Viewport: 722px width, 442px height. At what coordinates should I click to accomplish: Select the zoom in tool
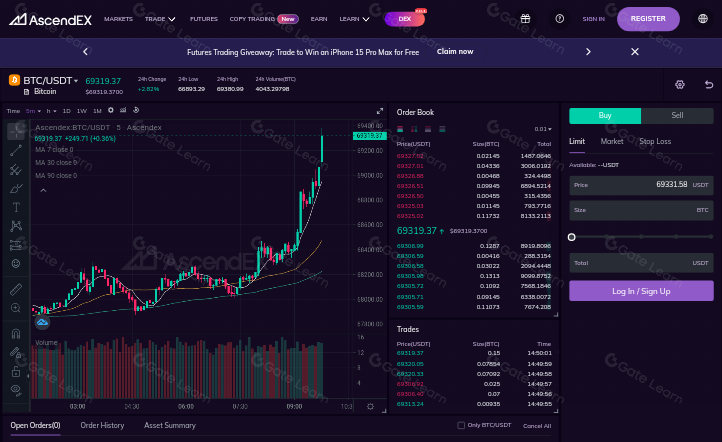[x=16, y=308]
